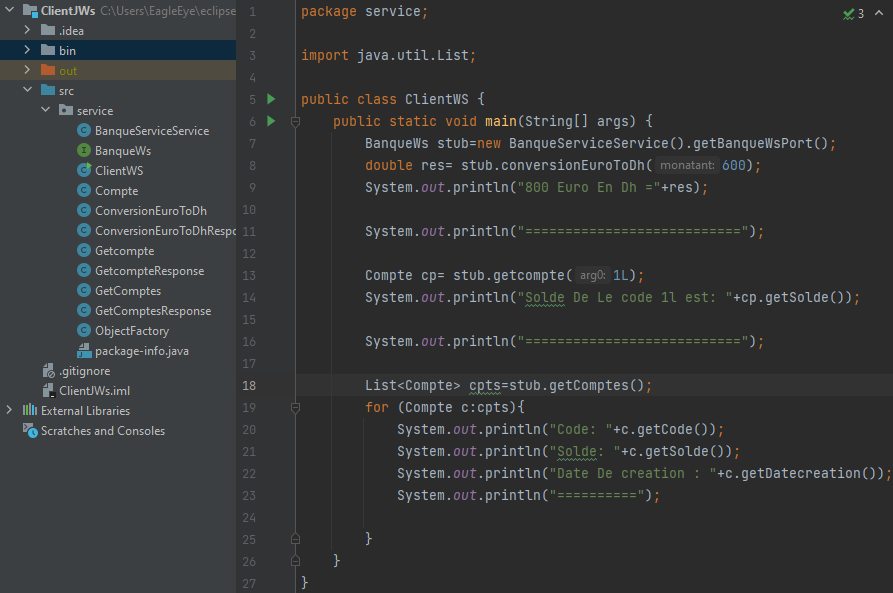Select Compte in the project tree
This screenshot has width=893, height=593.
(x=116, y=191)
